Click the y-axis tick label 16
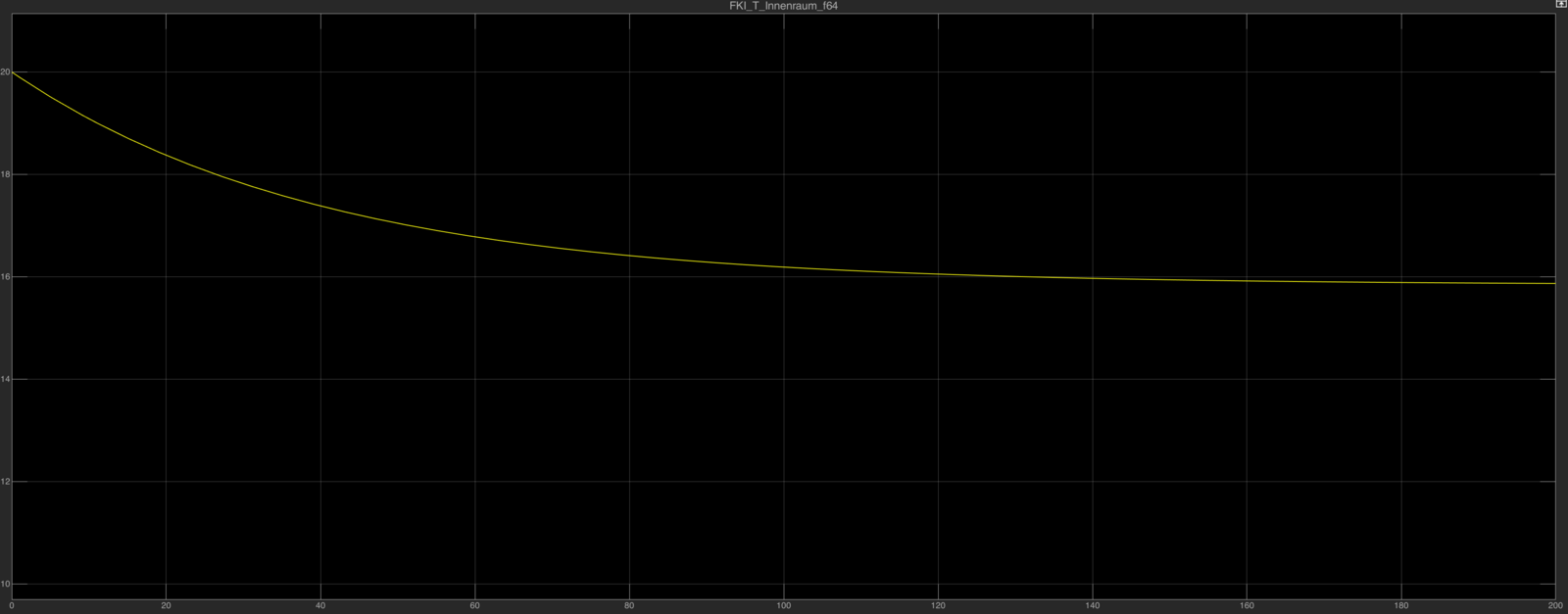This screenshot has height=614, width=1568. (5, 277)
